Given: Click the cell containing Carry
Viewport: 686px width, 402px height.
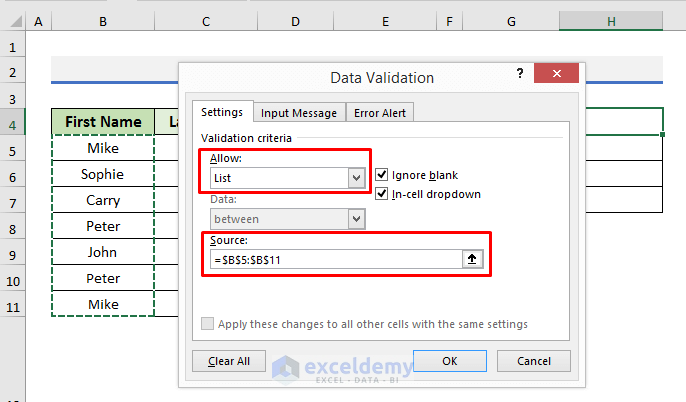Looking at the screenshot, I should coord(102,200).
